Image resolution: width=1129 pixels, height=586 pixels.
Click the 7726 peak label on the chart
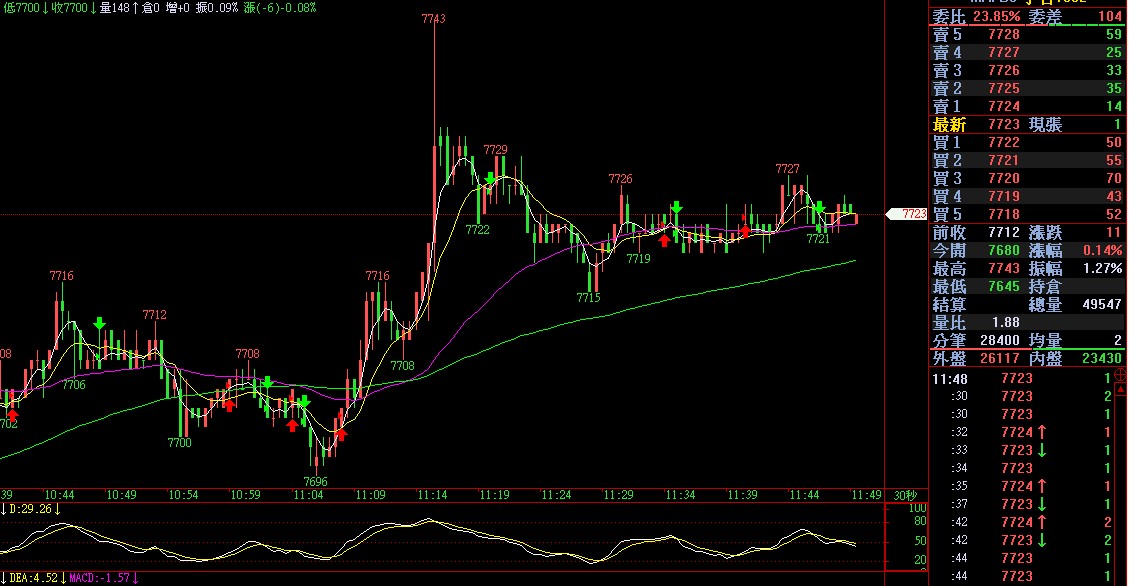click(x=621, y=179)
